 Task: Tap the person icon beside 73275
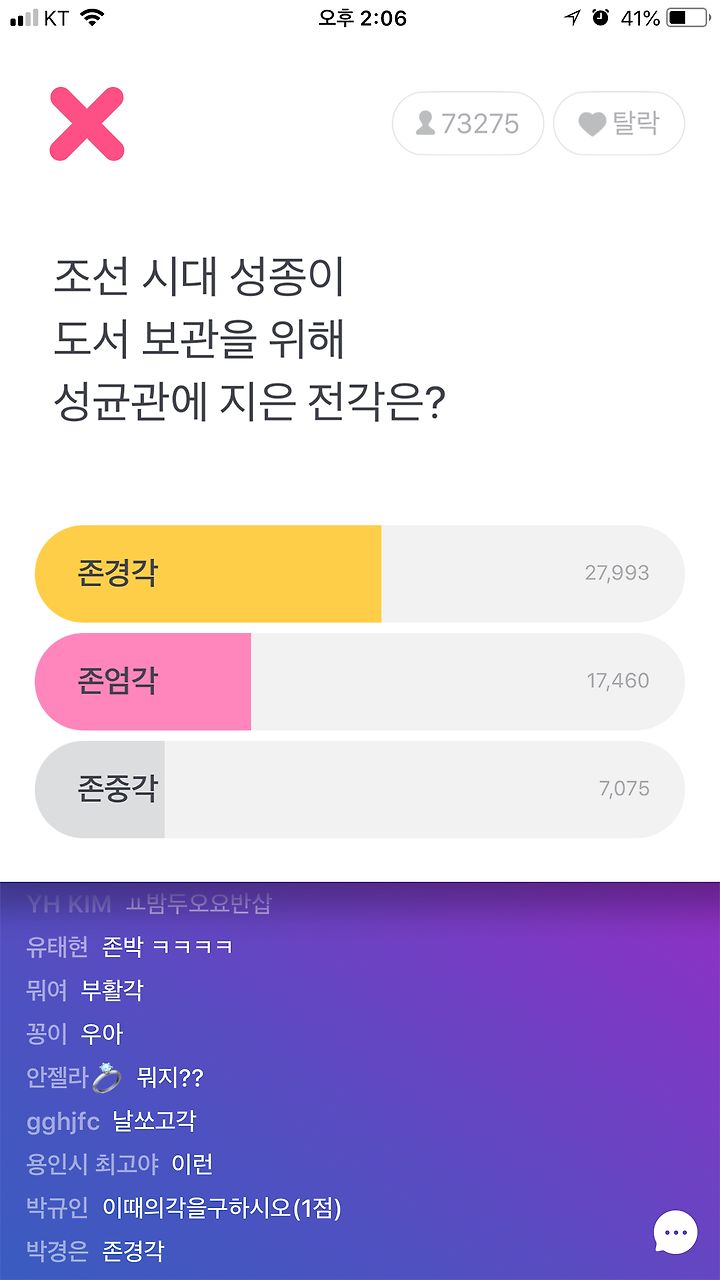[x=425, y=124]
